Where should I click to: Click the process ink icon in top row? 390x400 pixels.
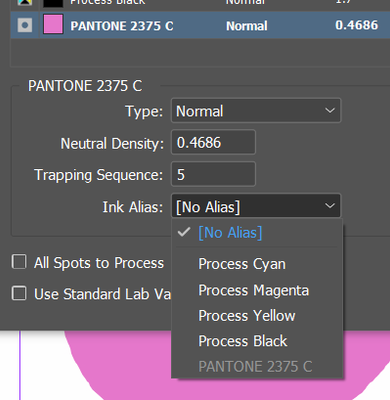[x=25, y=2]
